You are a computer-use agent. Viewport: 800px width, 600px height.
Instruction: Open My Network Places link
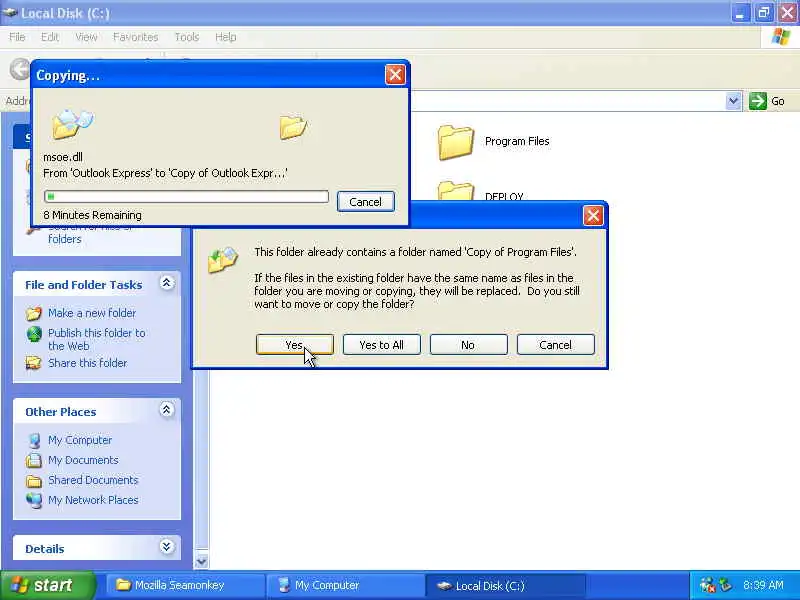(93, 500)
